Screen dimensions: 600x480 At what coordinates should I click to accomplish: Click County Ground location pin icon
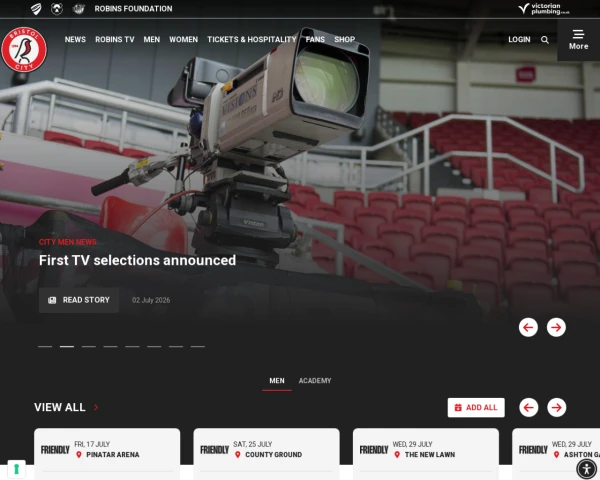click(238, 454)
